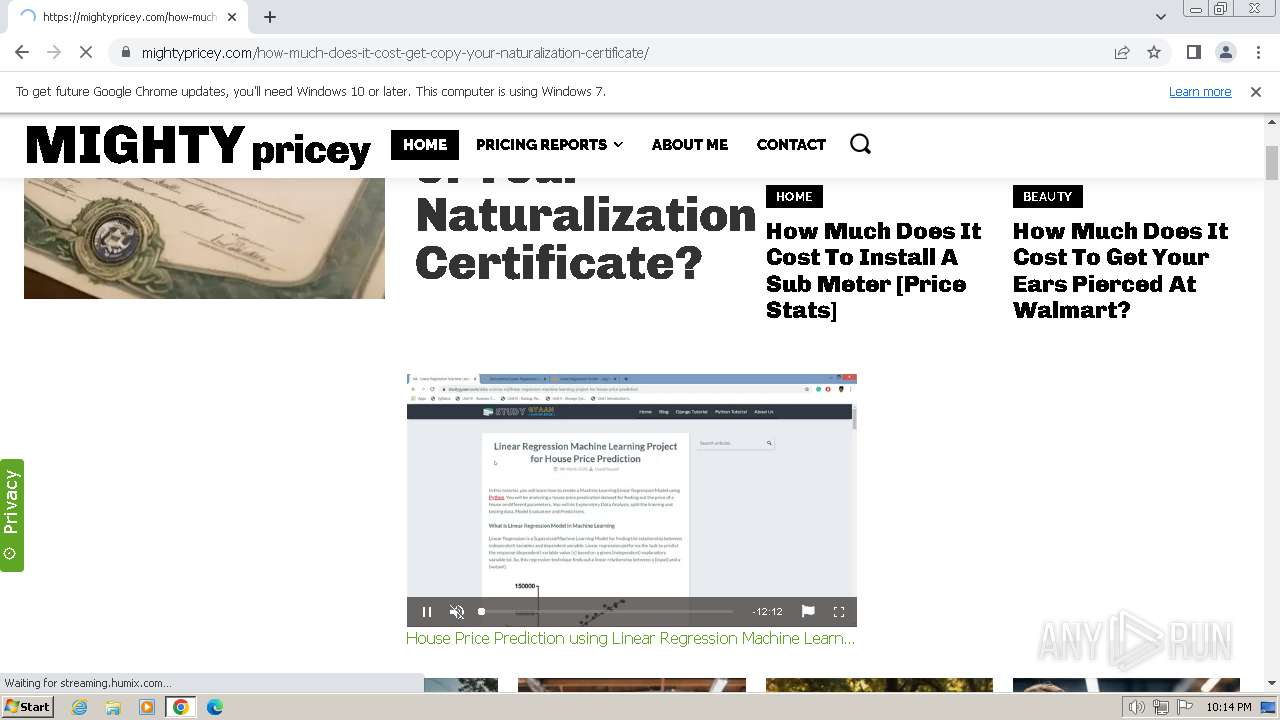
Task: Share this page icon
Action: pyautogui.click(x=1122, y=52)
